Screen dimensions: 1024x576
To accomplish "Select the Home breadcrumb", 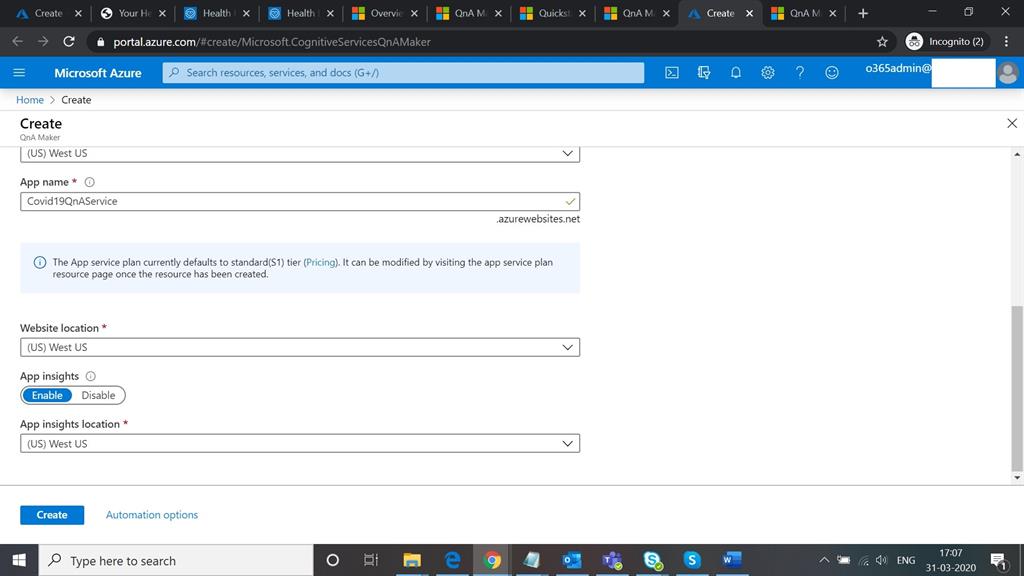I will pyautogui.click(x=29, y=100).
